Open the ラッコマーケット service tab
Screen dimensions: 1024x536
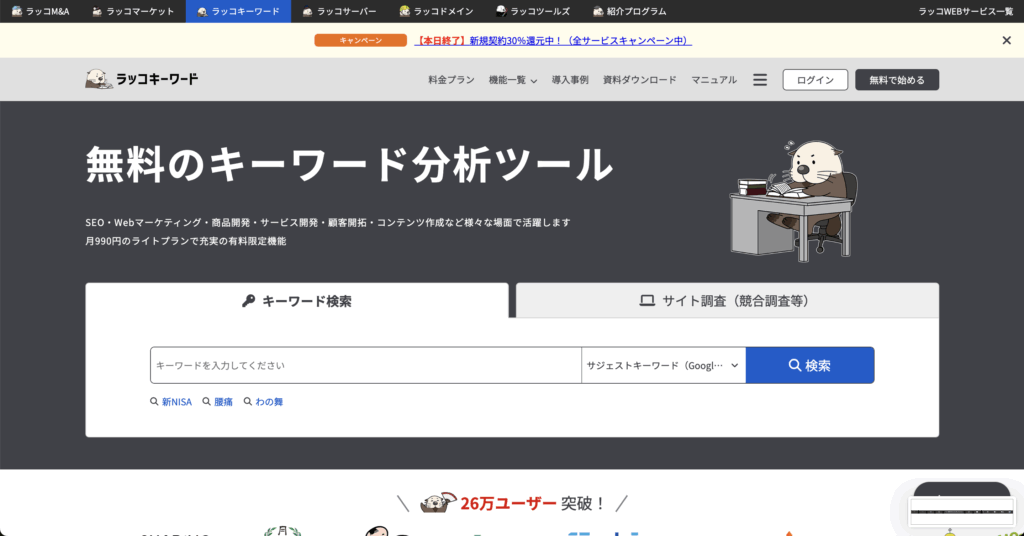point(133,11)
